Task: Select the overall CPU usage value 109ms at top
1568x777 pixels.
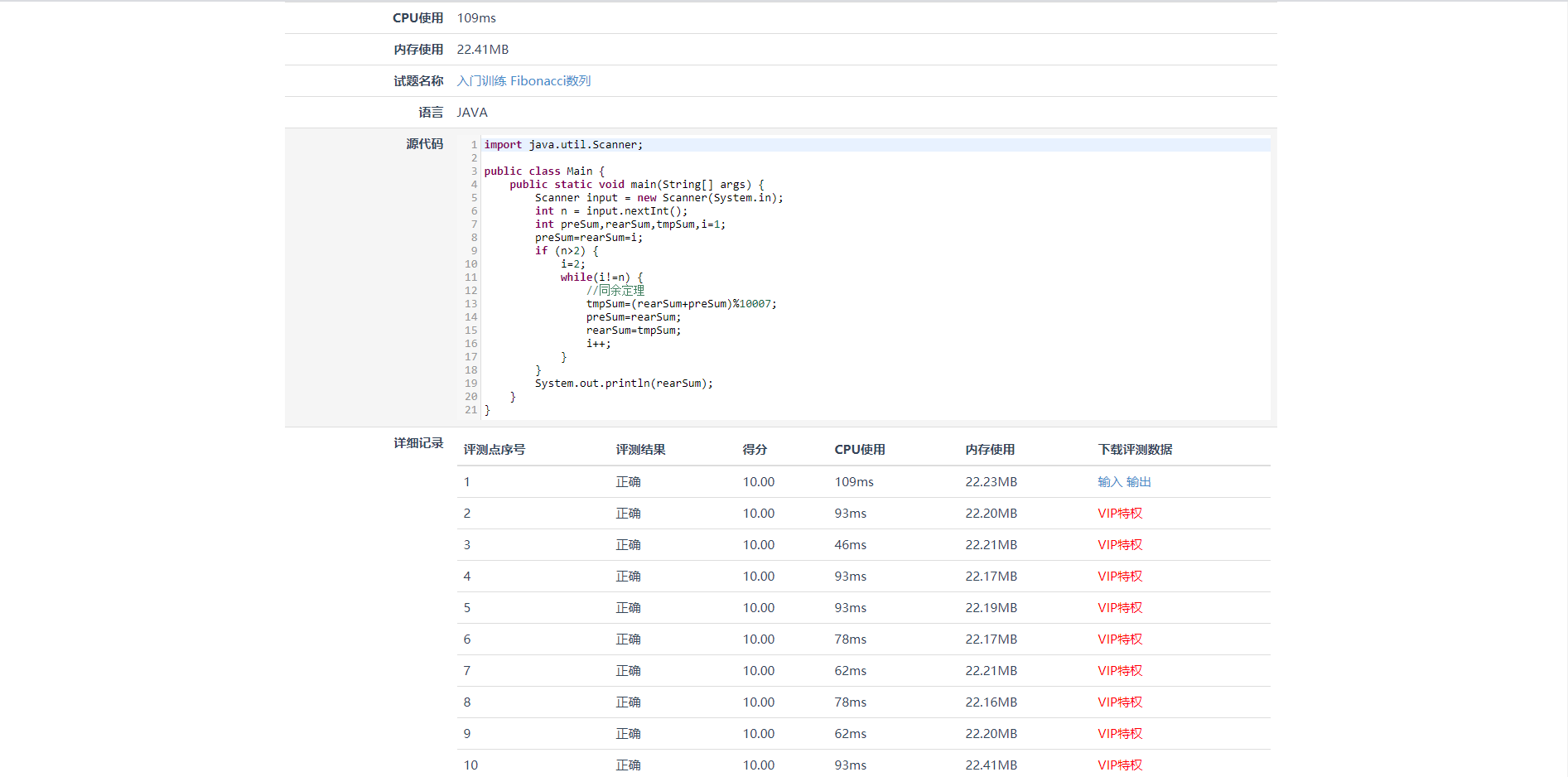Action: pyautogui.click(x=476, y=18)
